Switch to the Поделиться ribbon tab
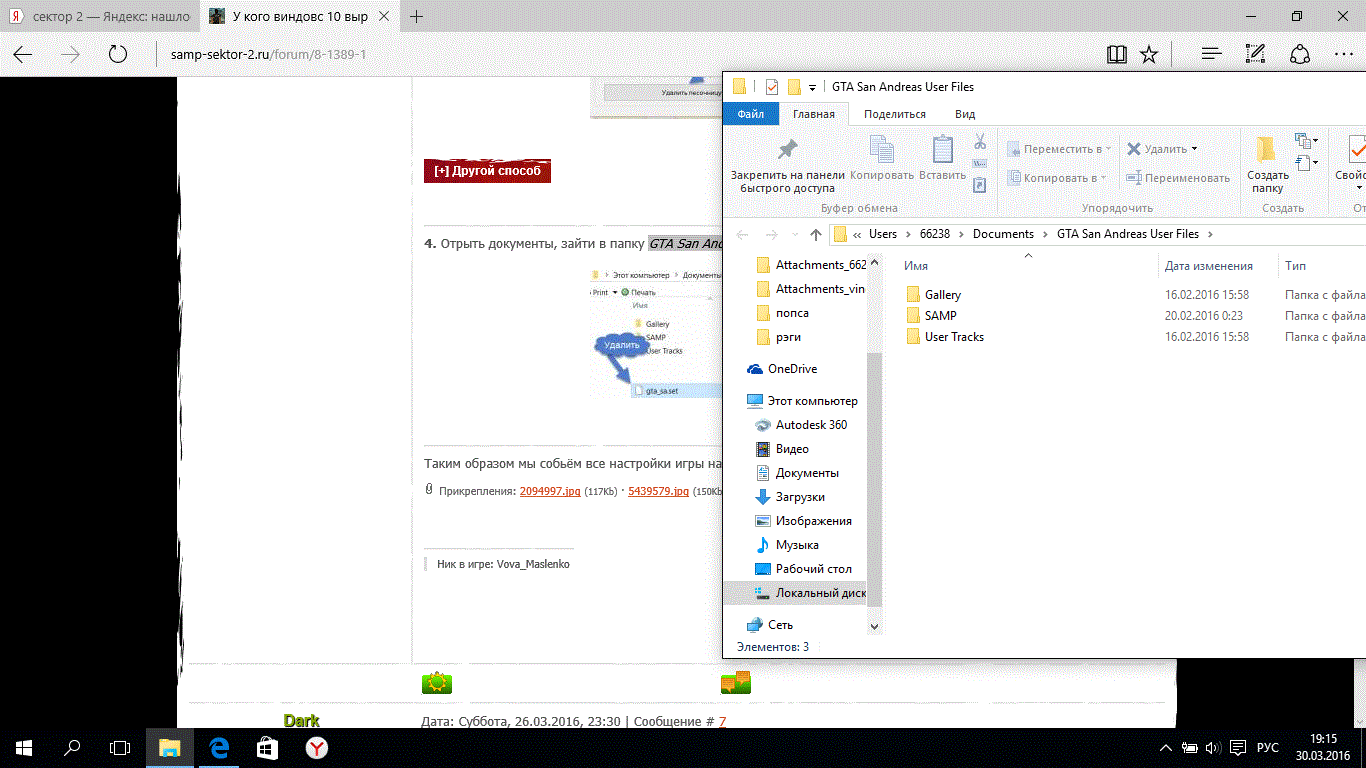The image size is (1366, 768). point(895,114)
